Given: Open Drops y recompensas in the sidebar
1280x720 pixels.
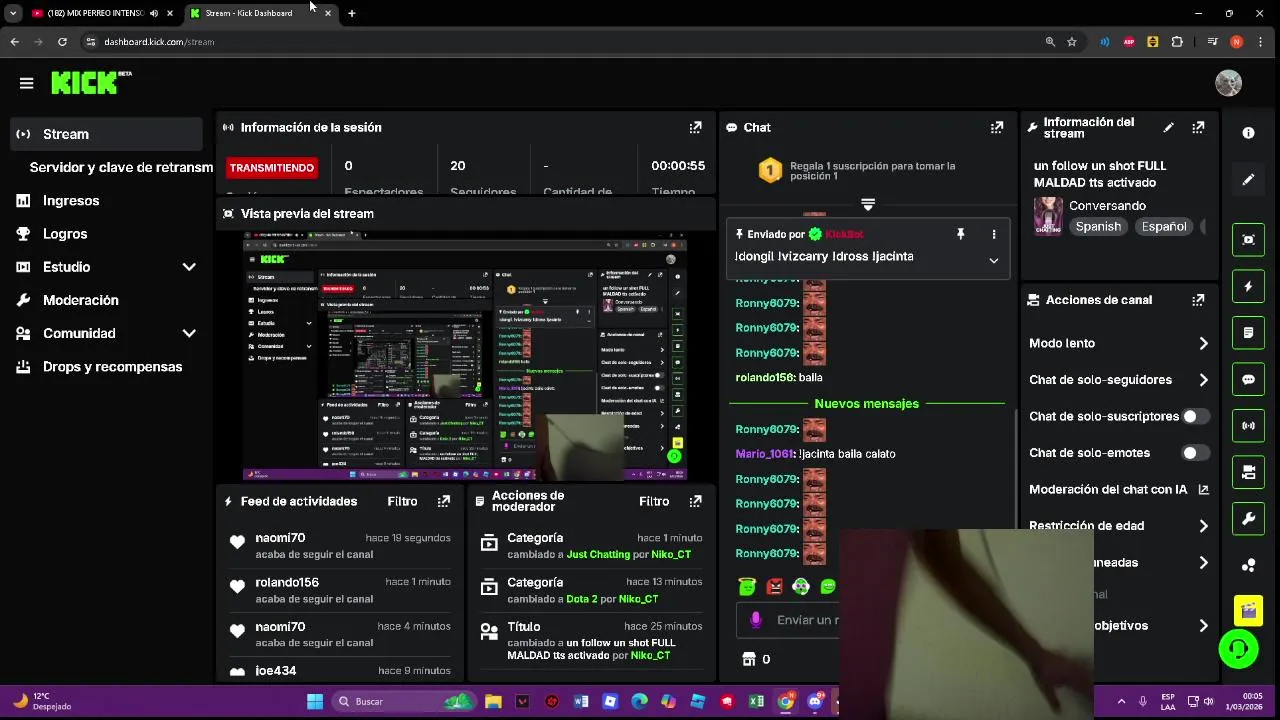Looking at the screenshot, I should coord(110,367).
